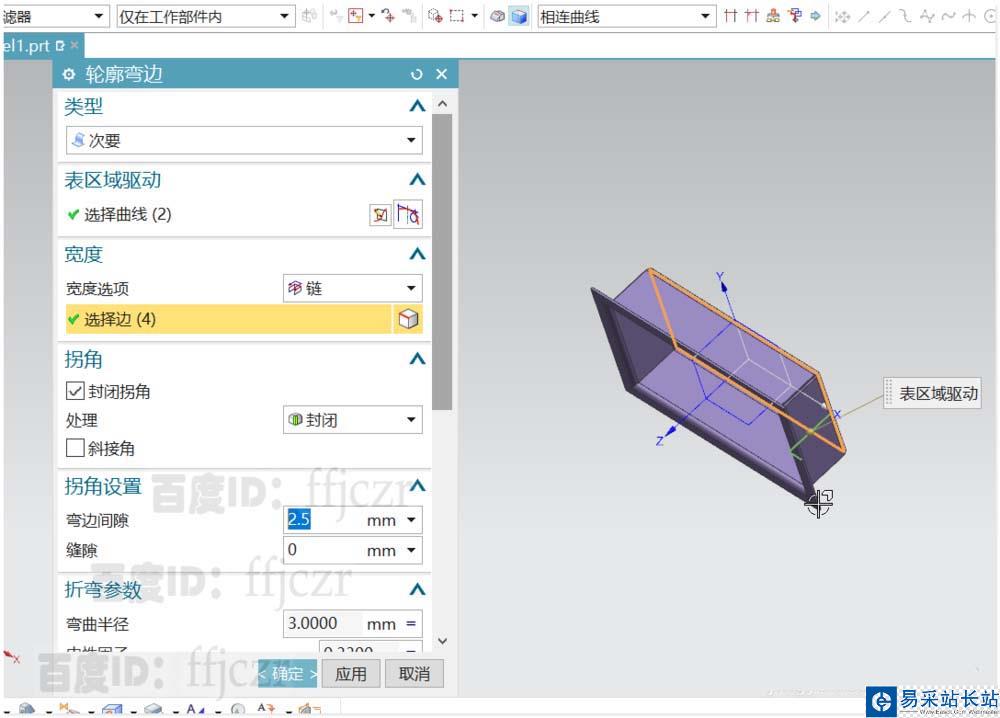Screen dimensions: 1000x718
Task: Open the 相连曲线 curve rule dropdown
Action: pos(625,16)
